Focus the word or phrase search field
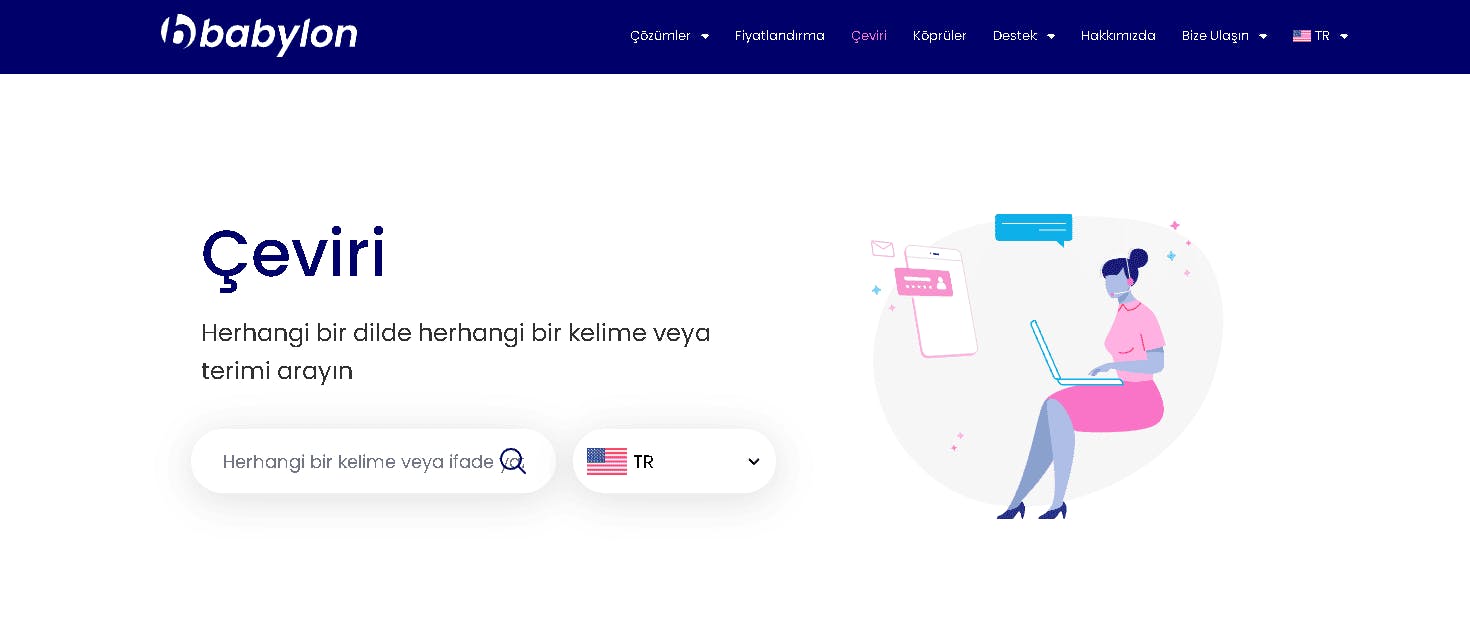The image size is (1470, 634). (x=373, y=461)
